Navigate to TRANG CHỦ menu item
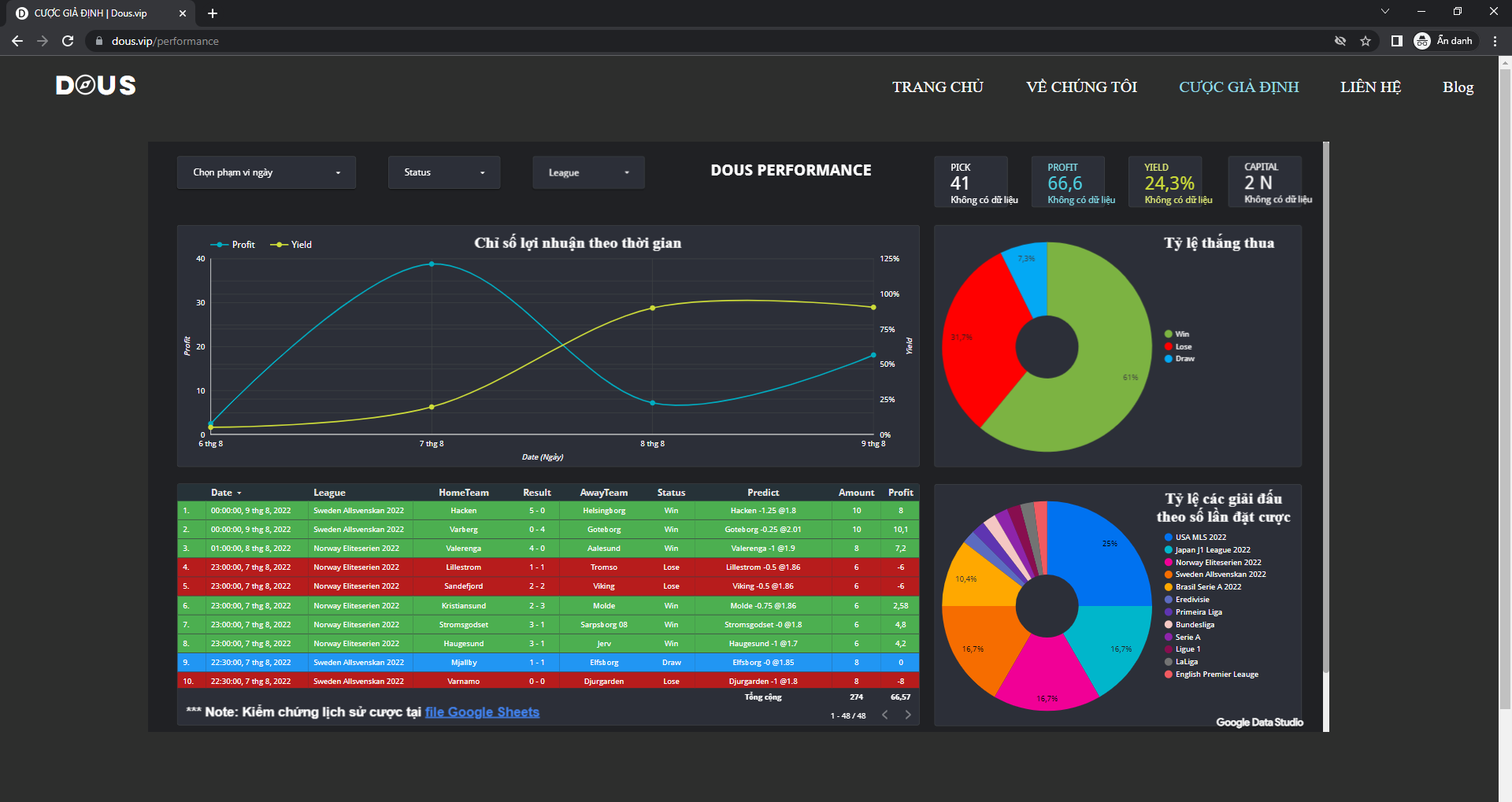This screenshot has height=802, width=1512. click(937, 87)
